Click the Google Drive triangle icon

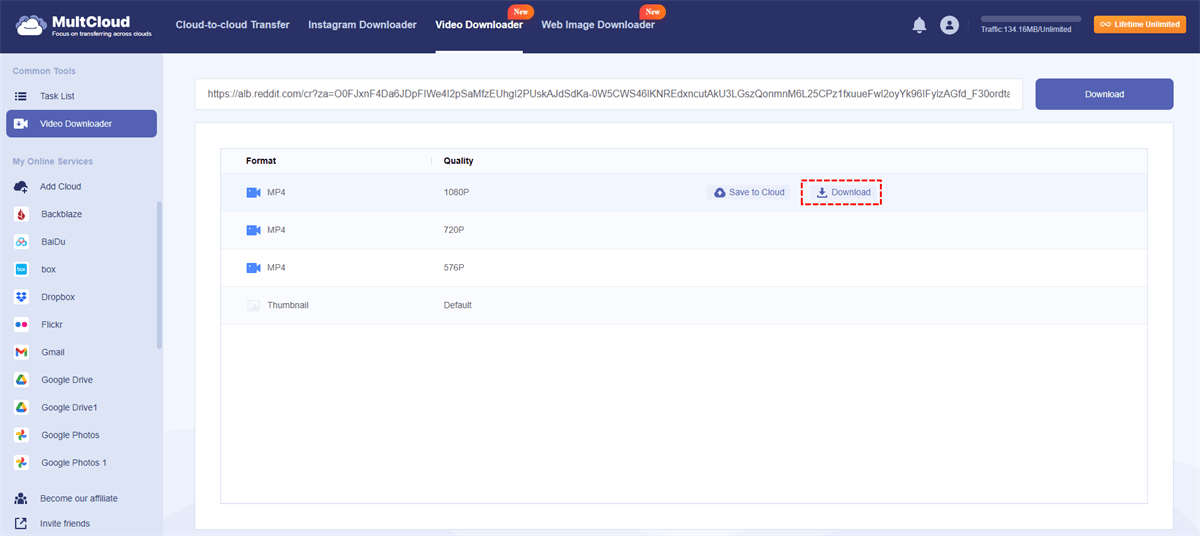coord(20,380)
